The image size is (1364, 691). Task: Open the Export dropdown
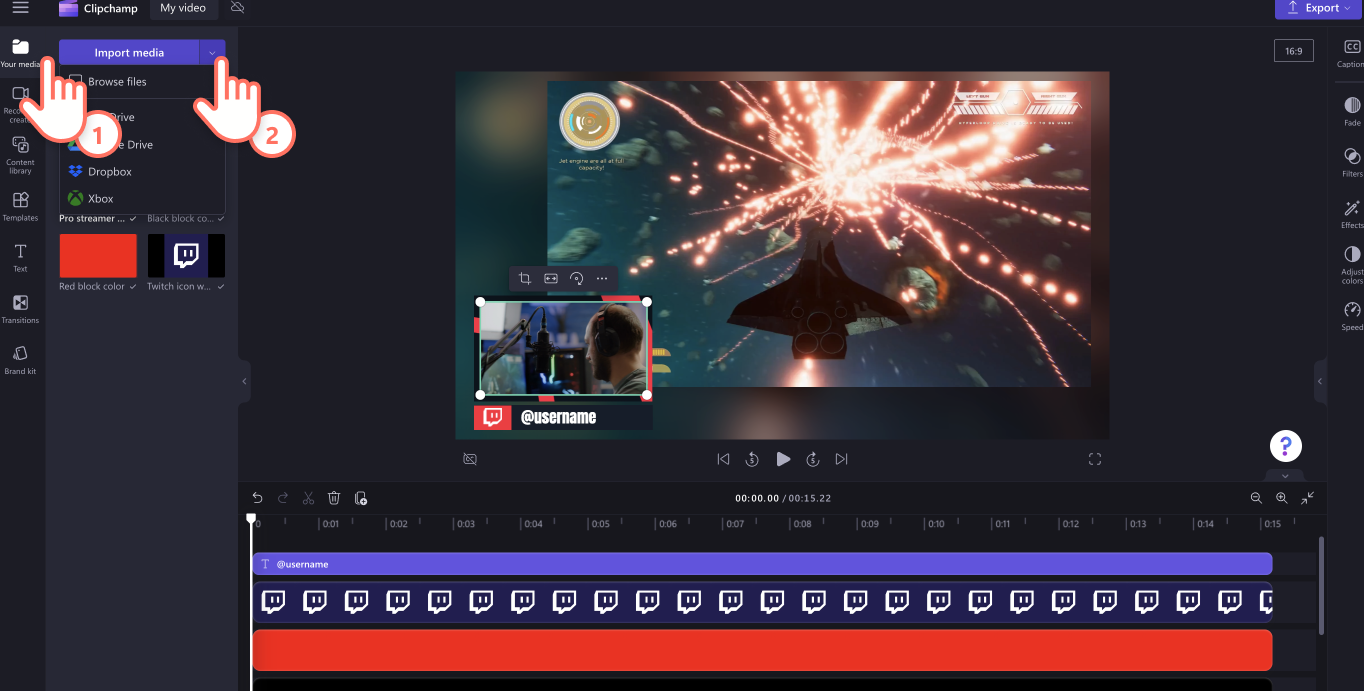(x=1319, y=8)
